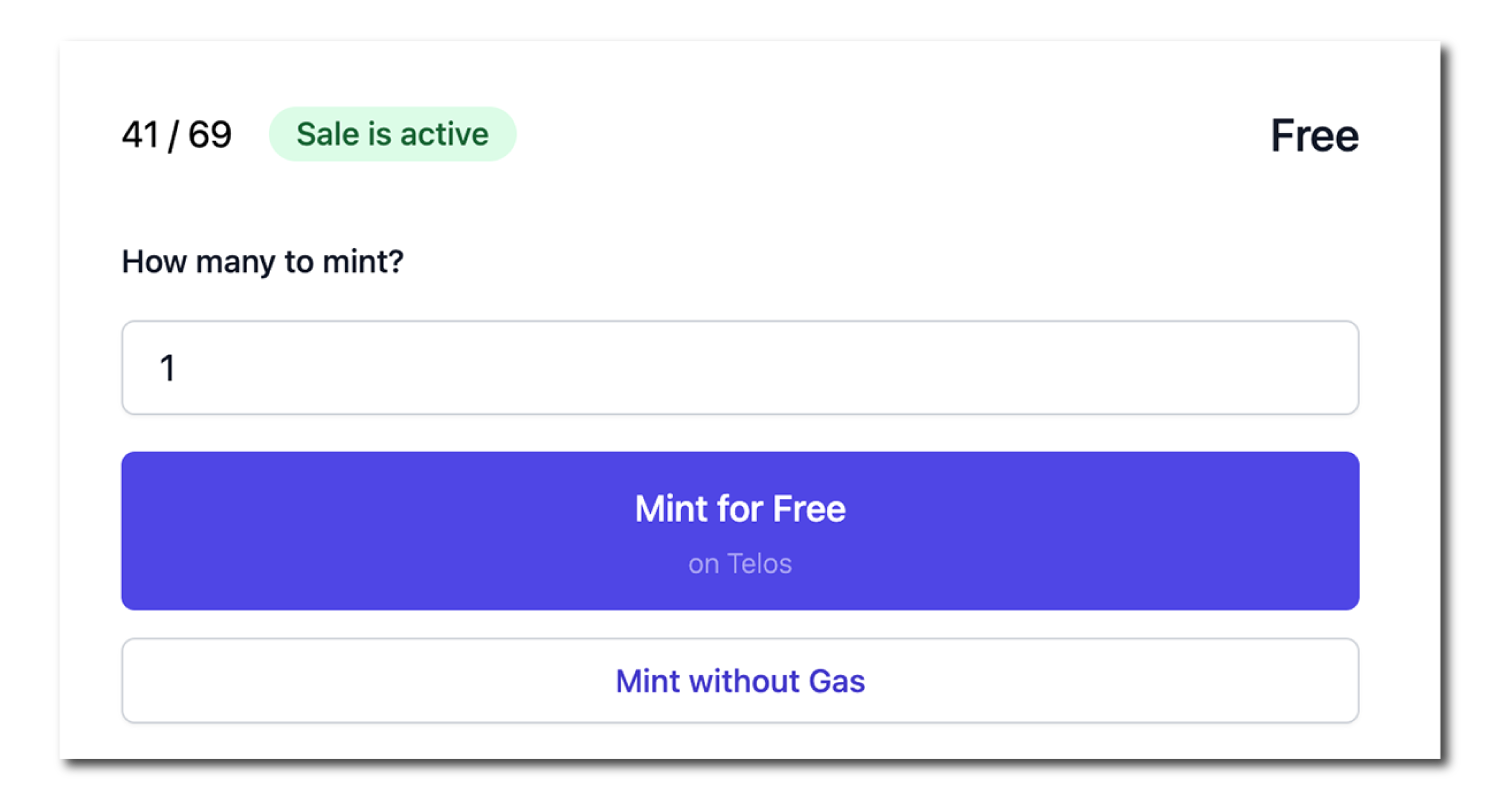Click the total supply number 69
1500x800 pixels.
tap(210, 134)
